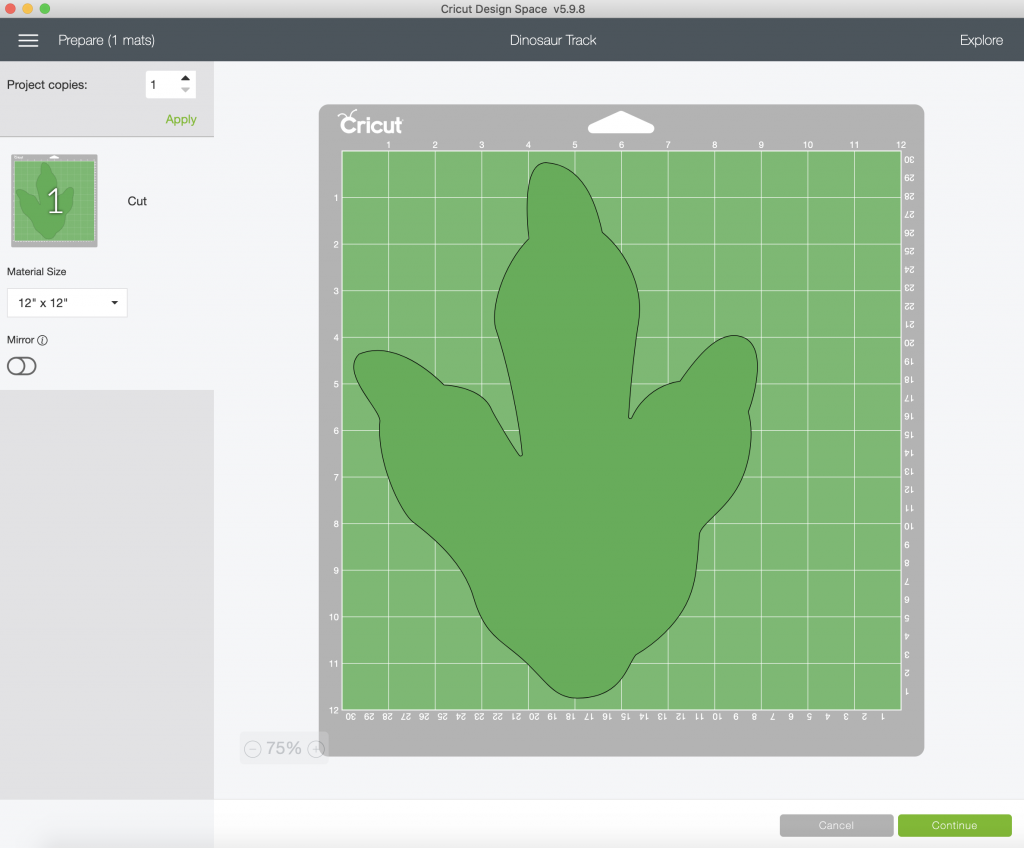Image resolution: width=1024 pixels, height=848 pixels.
Task: Toggle the Mirror switch
Action: point(22,366)
